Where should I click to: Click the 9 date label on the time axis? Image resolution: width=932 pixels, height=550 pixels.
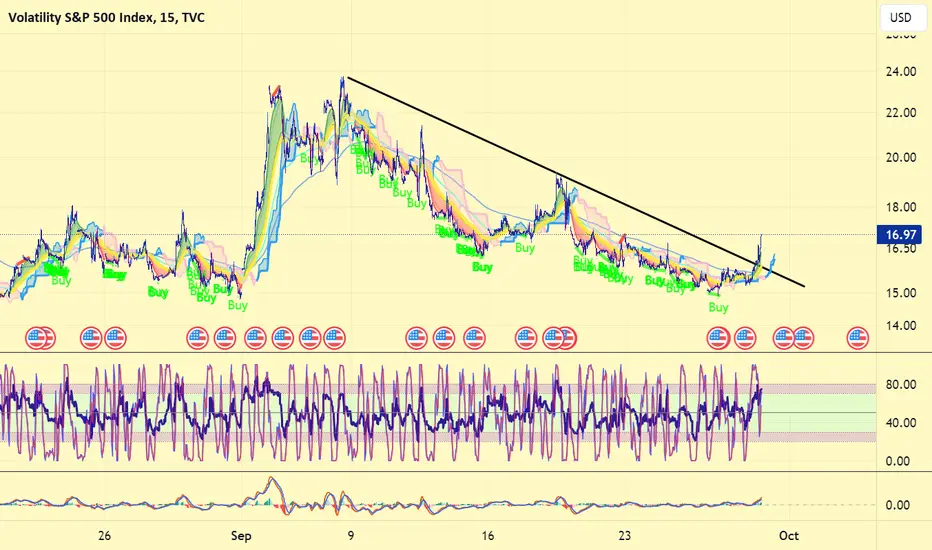(x=351, y=536)
